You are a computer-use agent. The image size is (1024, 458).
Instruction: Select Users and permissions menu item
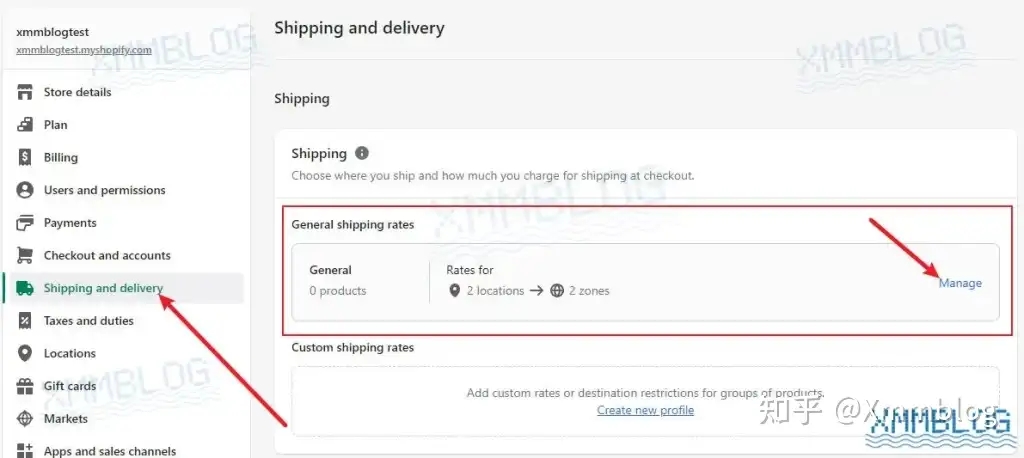(104, 190)
